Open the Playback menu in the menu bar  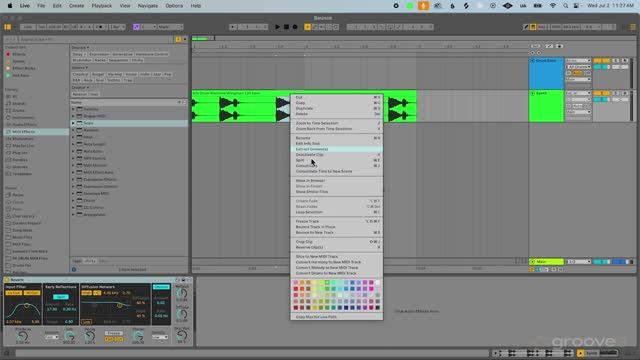coord(102,6)
